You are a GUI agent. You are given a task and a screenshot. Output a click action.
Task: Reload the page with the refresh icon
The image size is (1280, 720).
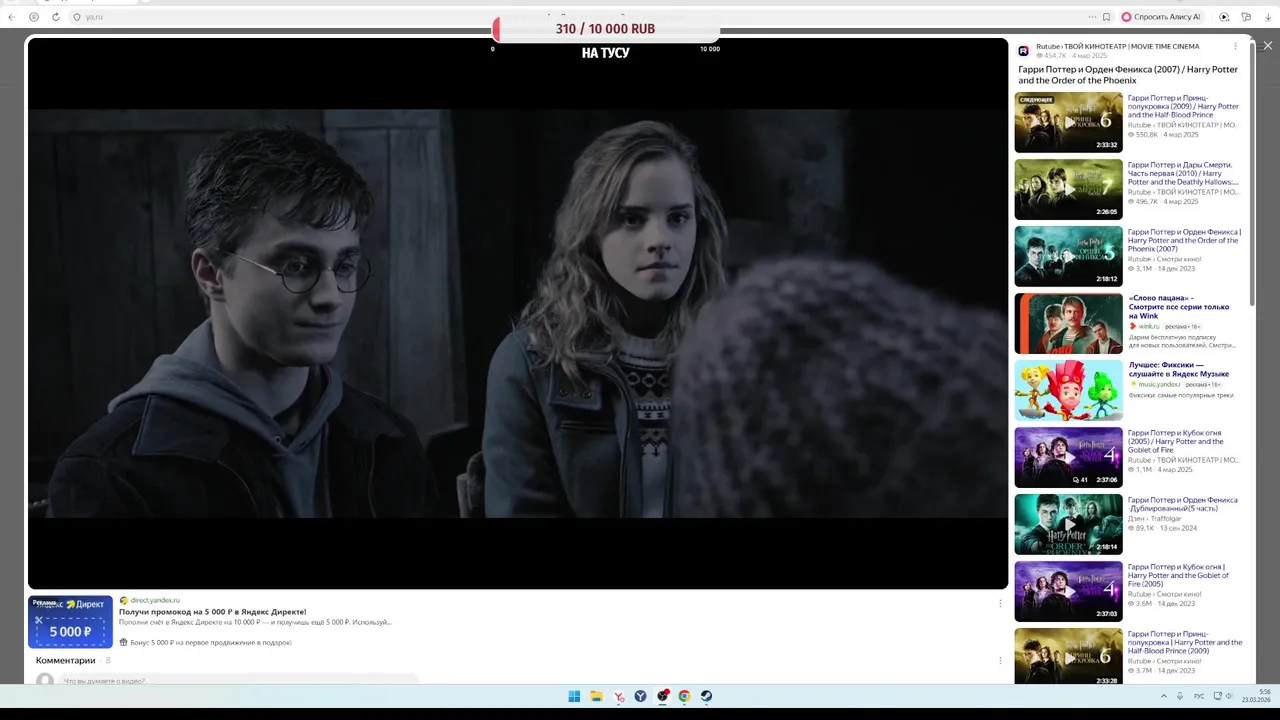pyautogui.click(x=55, y=17)
